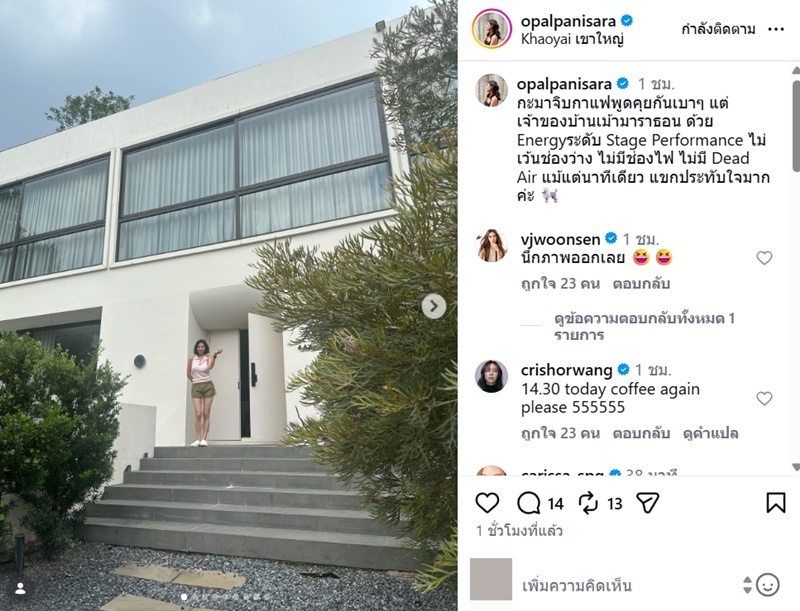The image size is (800, 611).
Task: Click the กำลังติดตาม following button
Action: pyautogui.click(x=718, y=30)
